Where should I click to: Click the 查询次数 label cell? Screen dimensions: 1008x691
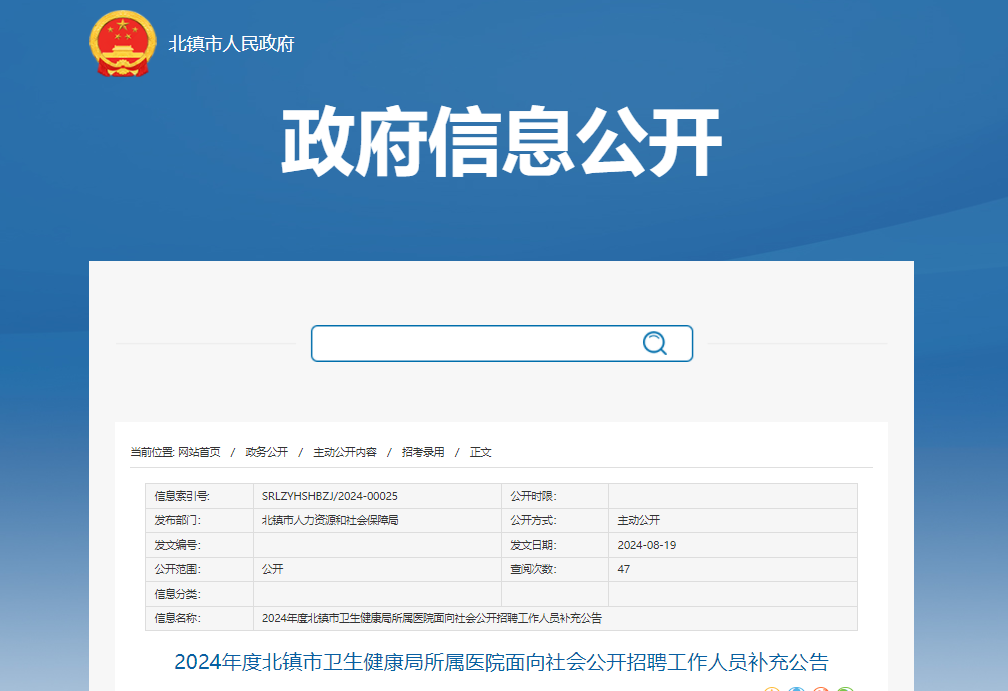[555, 569]
